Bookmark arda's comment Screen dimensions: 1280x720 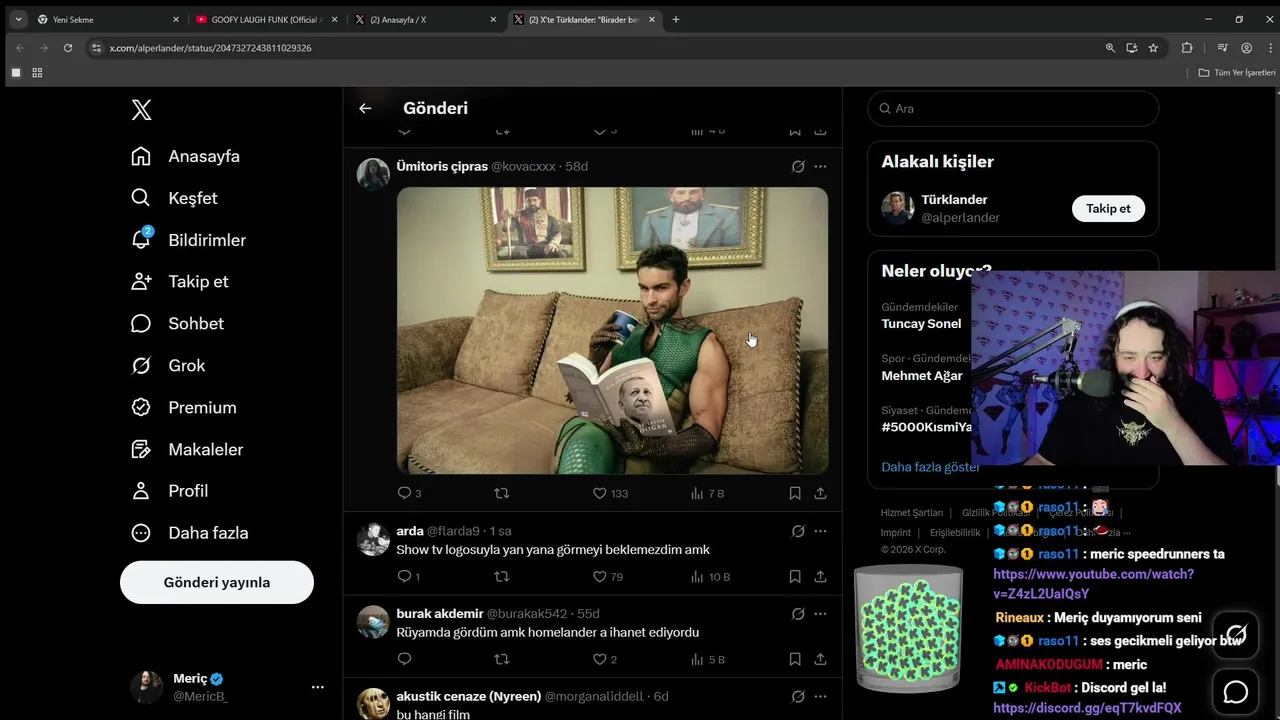pyautogui.click(x=795, y=576)
